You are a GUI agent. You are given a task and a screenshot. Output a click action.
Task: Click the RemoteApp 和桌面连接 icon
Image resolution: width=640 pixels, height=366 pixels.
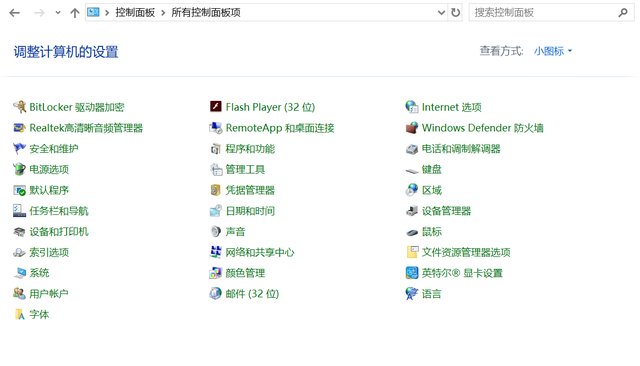tap(216, 128)
